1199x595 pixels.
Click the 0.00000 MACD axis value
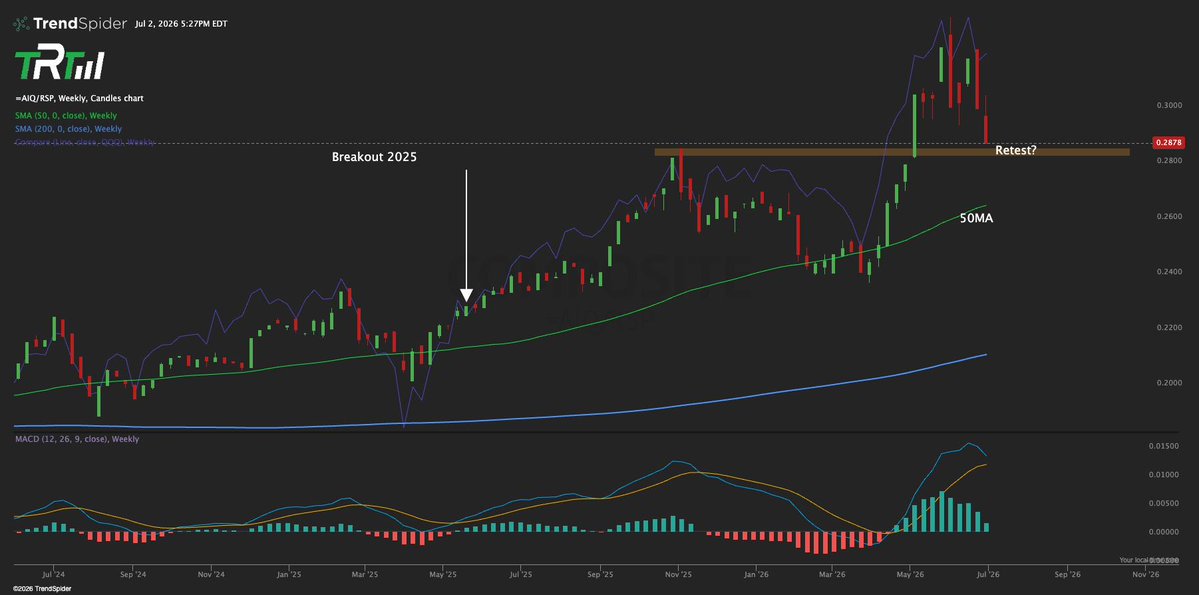pos(1166,532)
